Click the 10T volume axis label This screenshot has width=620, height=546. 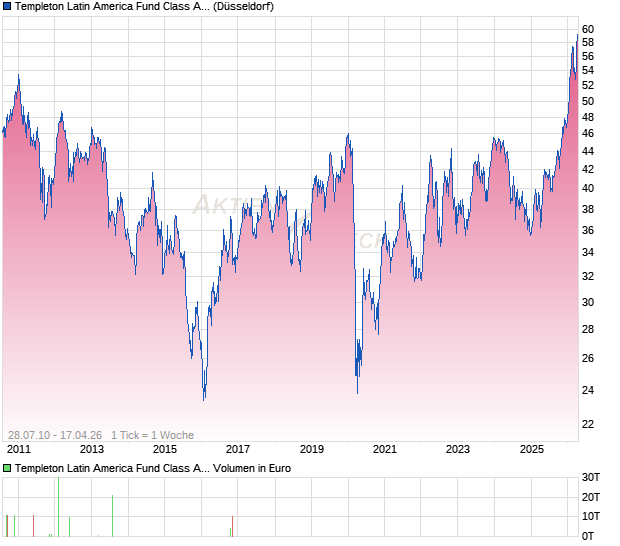pos(591,516)
